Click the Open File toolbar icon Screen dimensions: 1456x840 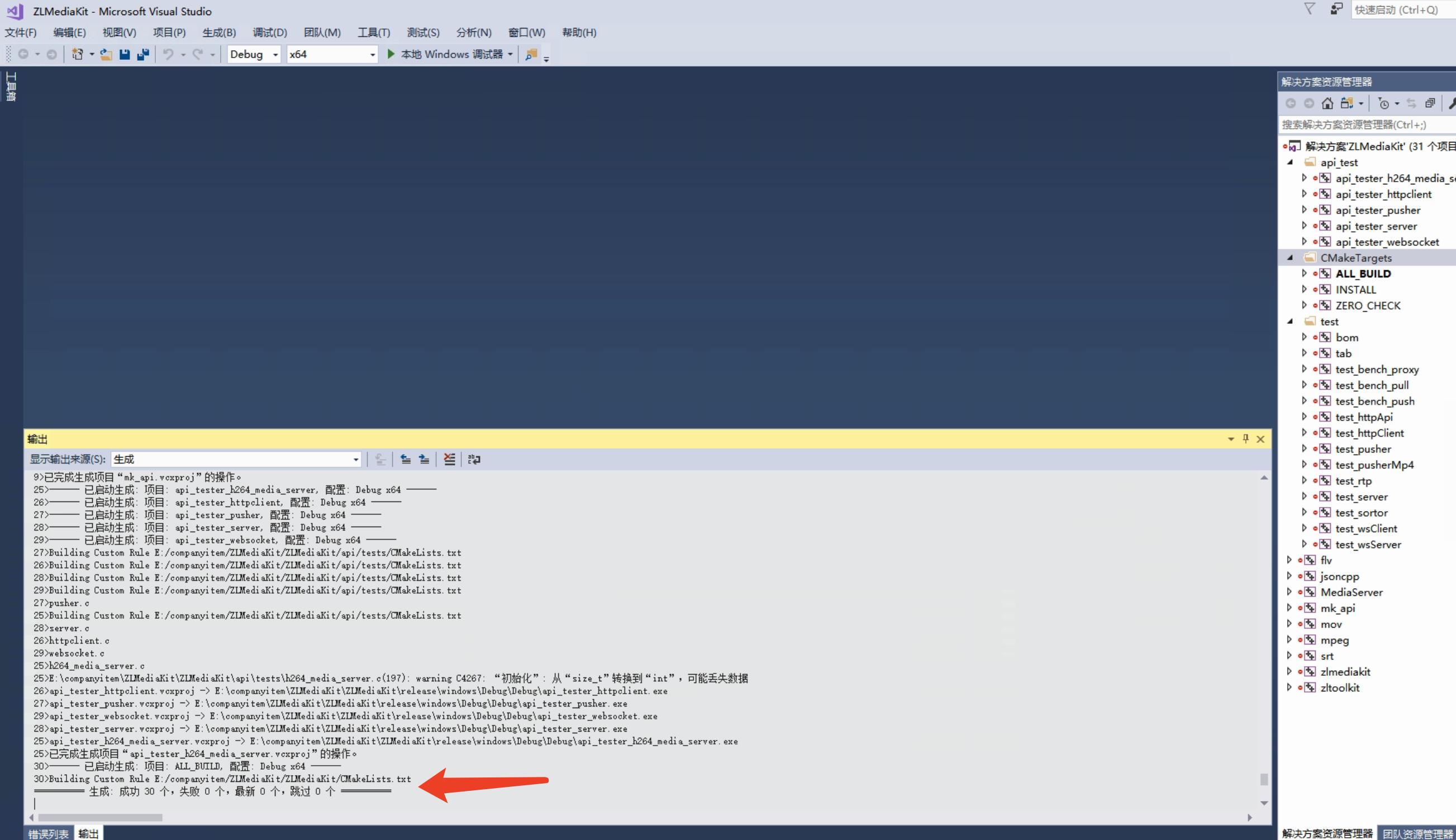(x=106, y=54)
